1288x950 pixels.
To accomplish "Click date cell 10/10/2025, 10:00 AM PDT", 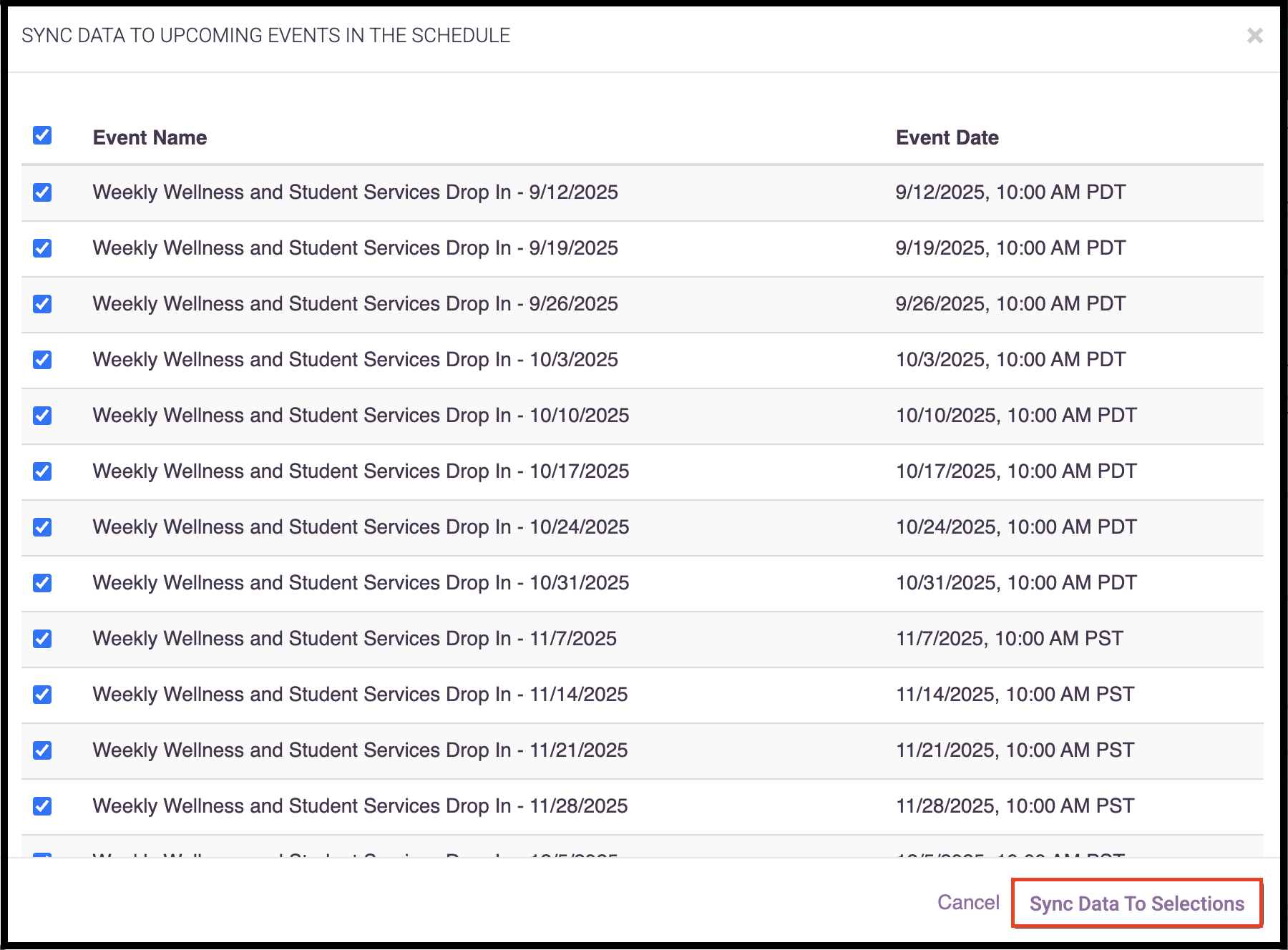I will 1016,416.
